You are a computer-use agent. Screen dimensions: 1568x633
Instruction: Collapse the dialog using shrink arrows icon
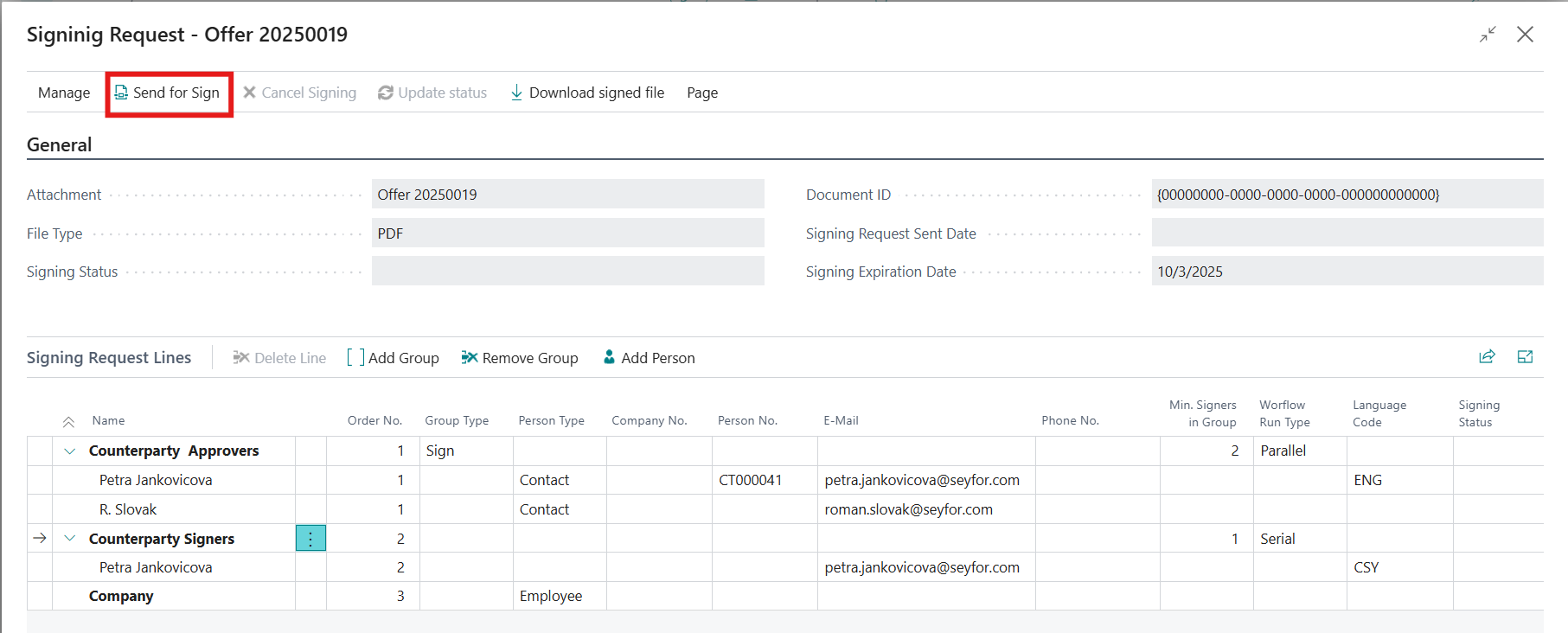coord(1488,35)
